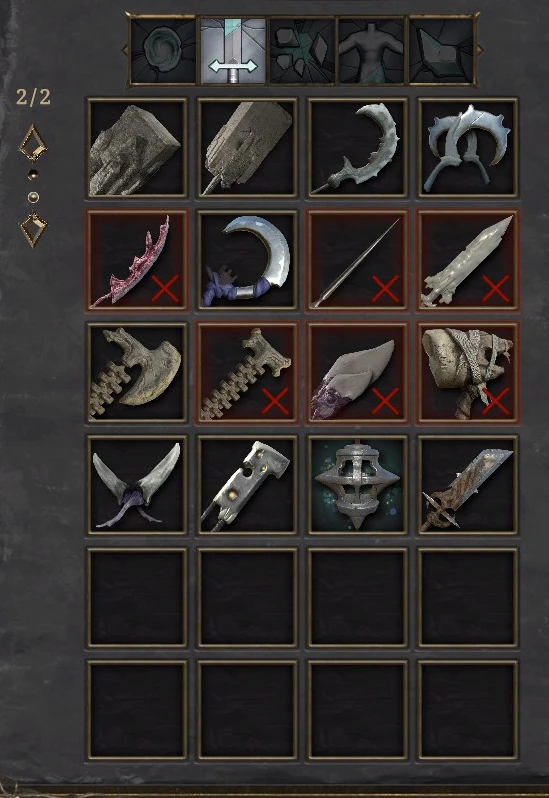Pick the spiked curved scythe weapon
This screenshot has width=549, height=798.
(x=358, y=148)
